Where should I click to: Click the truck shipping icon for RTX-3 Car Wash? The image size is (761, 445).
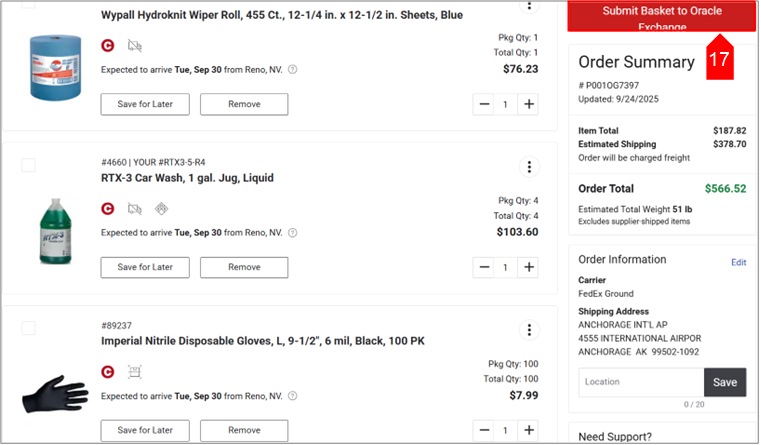coord(135,208)
